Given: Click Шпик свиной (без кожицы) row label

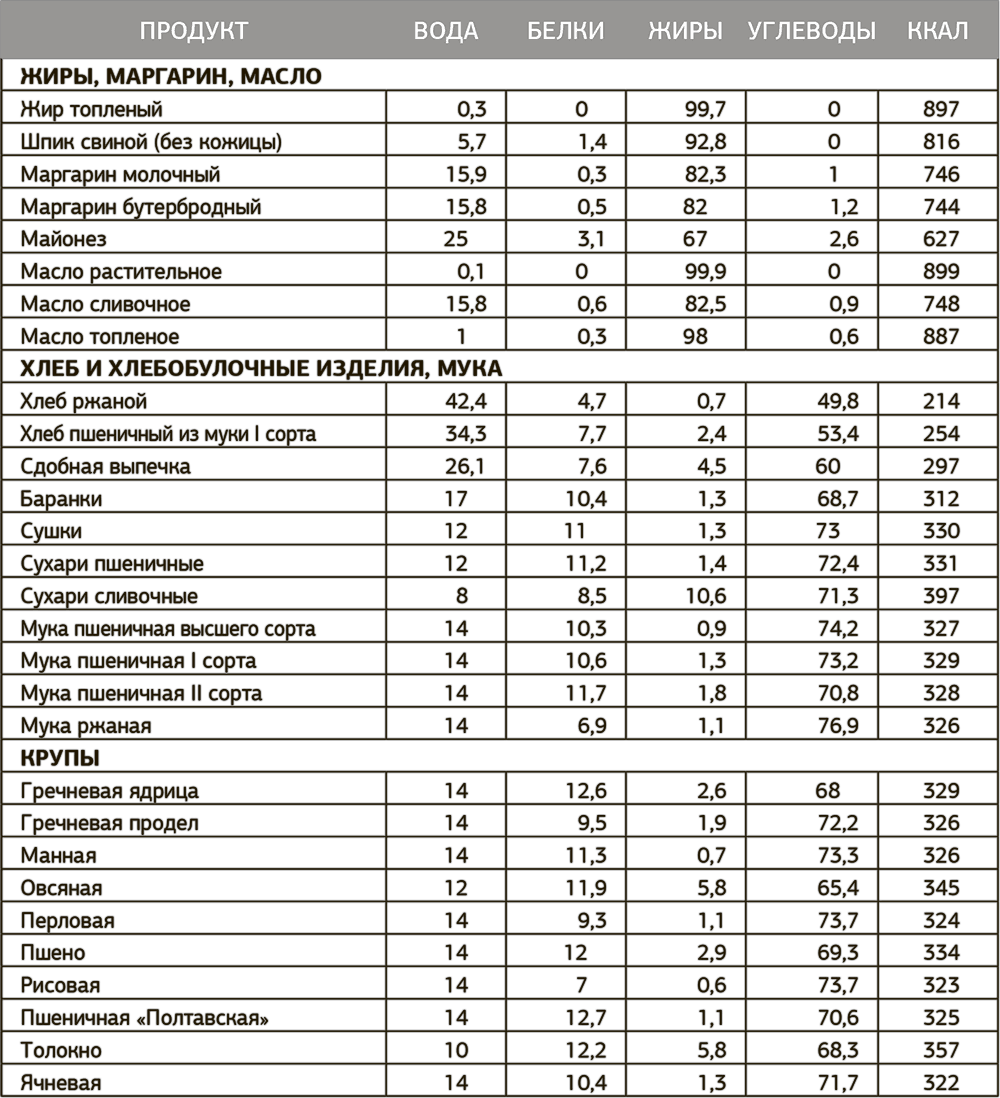Looking at the screenshot, I should click(x=151, y=141).
